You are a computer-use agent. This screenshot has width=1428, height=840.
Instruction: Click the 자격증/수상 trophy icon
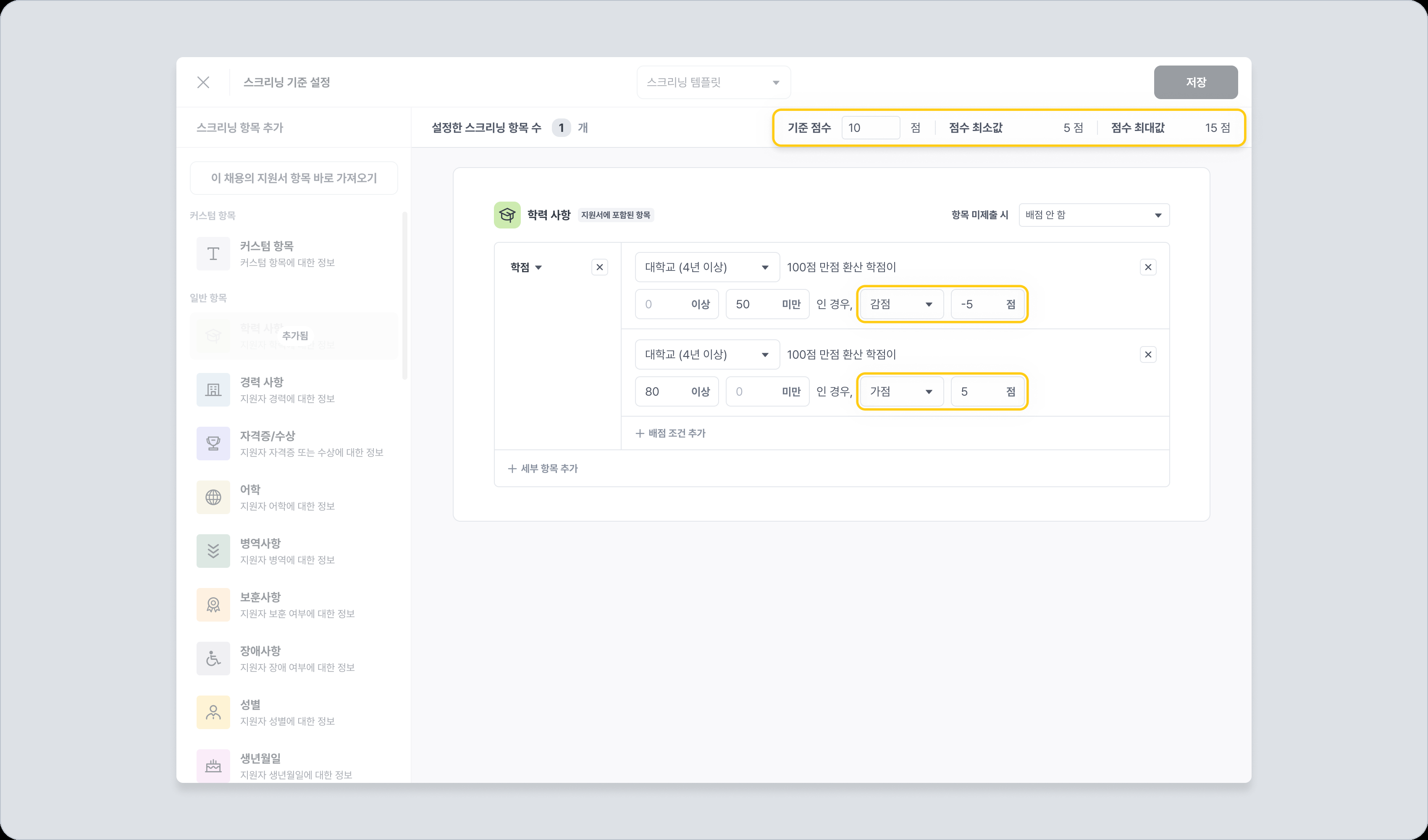(x=213, y=443)
